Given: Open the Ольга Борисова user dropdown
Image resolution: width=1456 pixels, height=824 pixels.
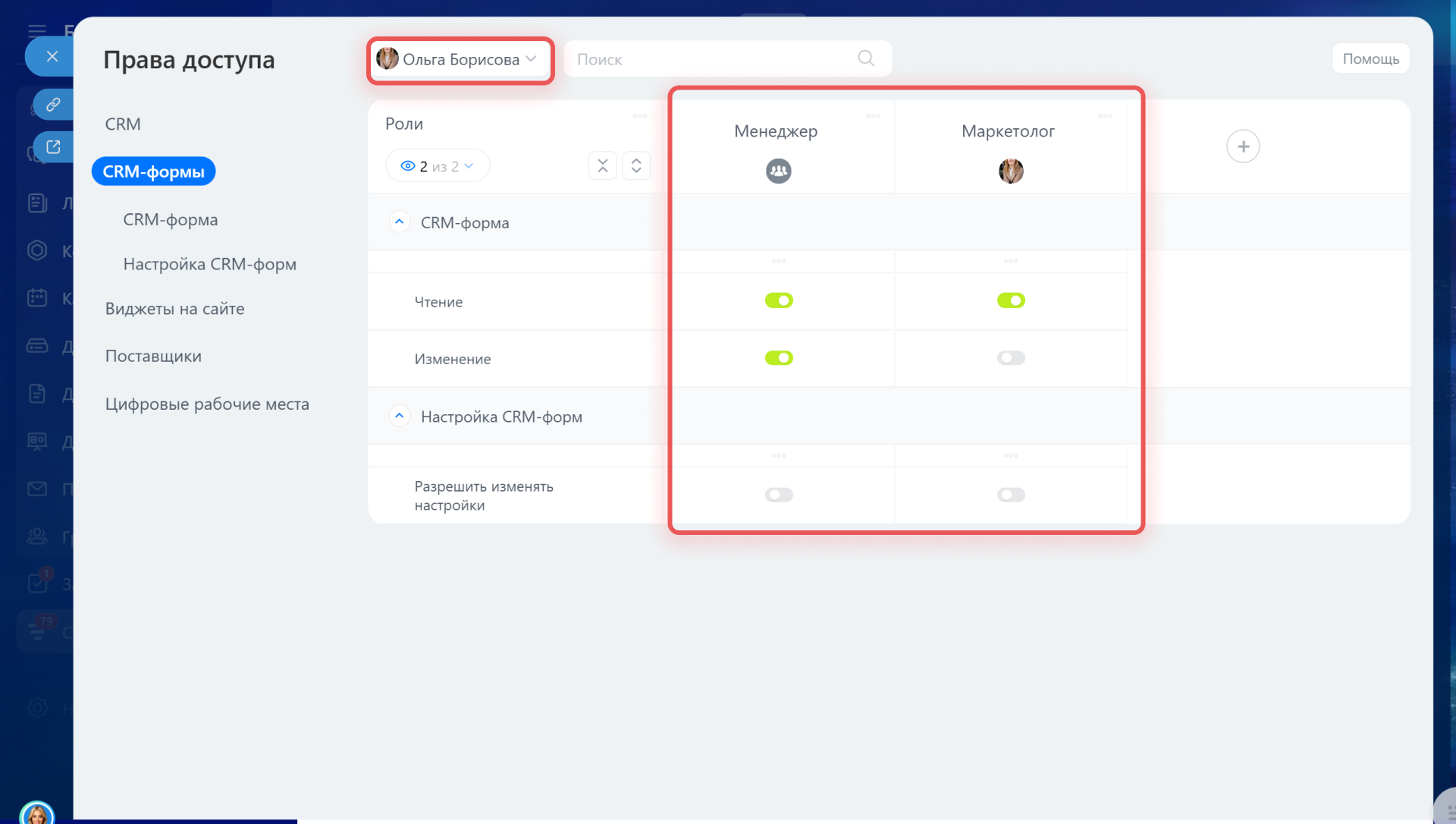Looking at the screenshot, I should tap(460, 59).
